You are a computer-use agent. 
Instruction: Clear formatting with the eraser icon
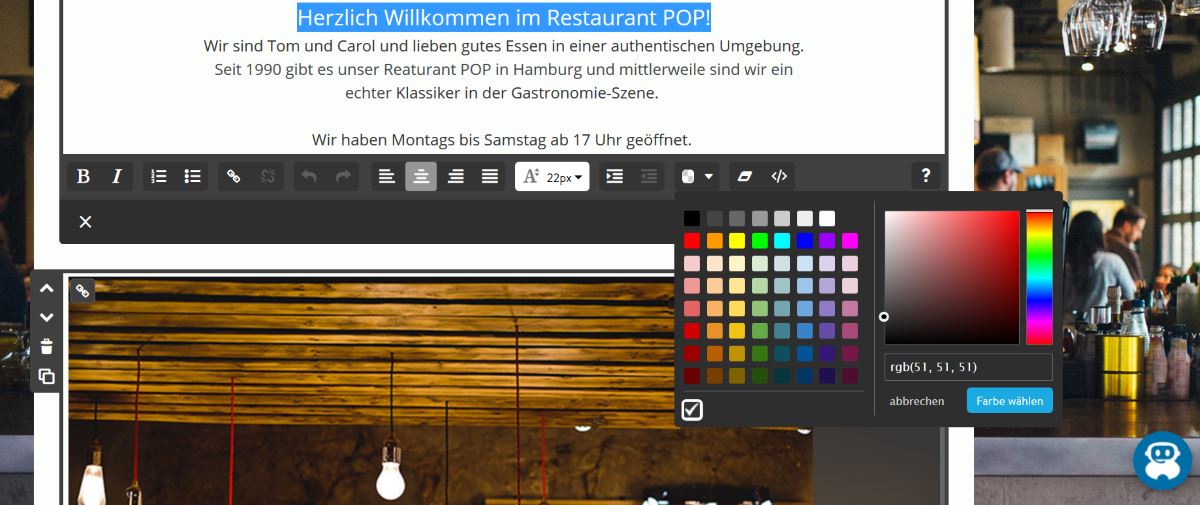coord(745,177)
